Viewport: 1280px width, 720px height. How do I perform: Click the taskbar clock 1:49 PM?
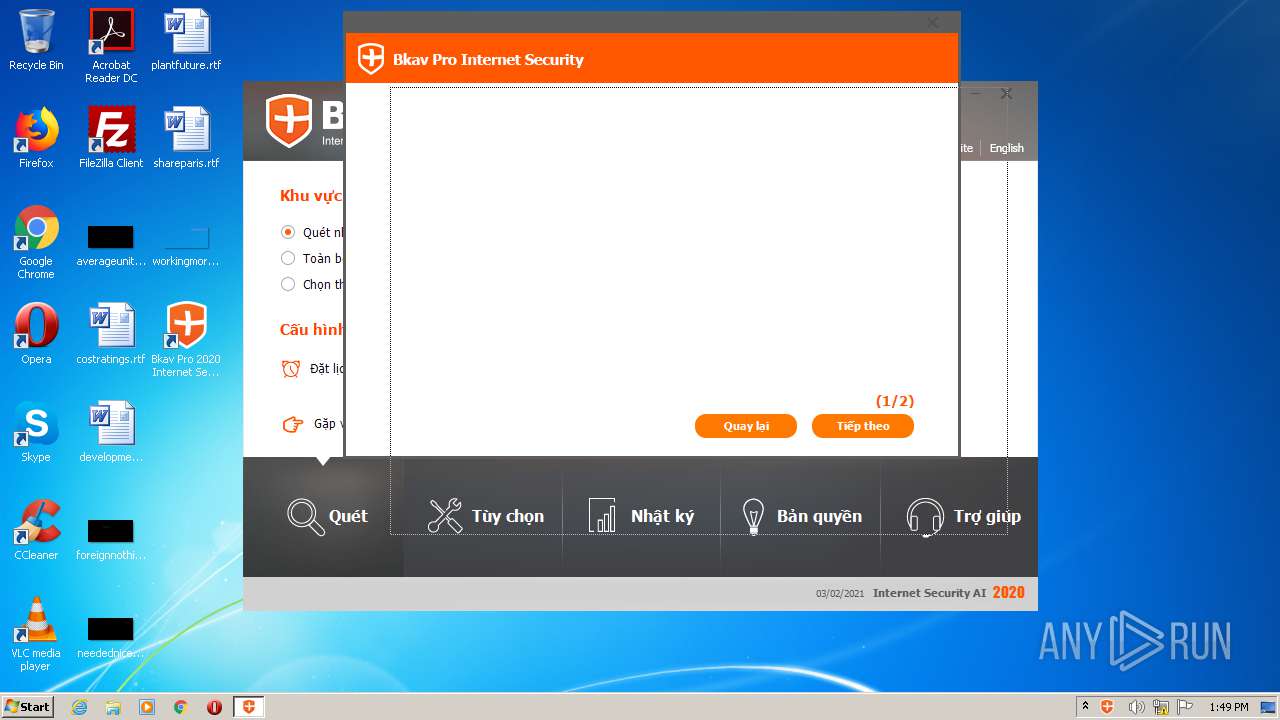click(1228, 707)
